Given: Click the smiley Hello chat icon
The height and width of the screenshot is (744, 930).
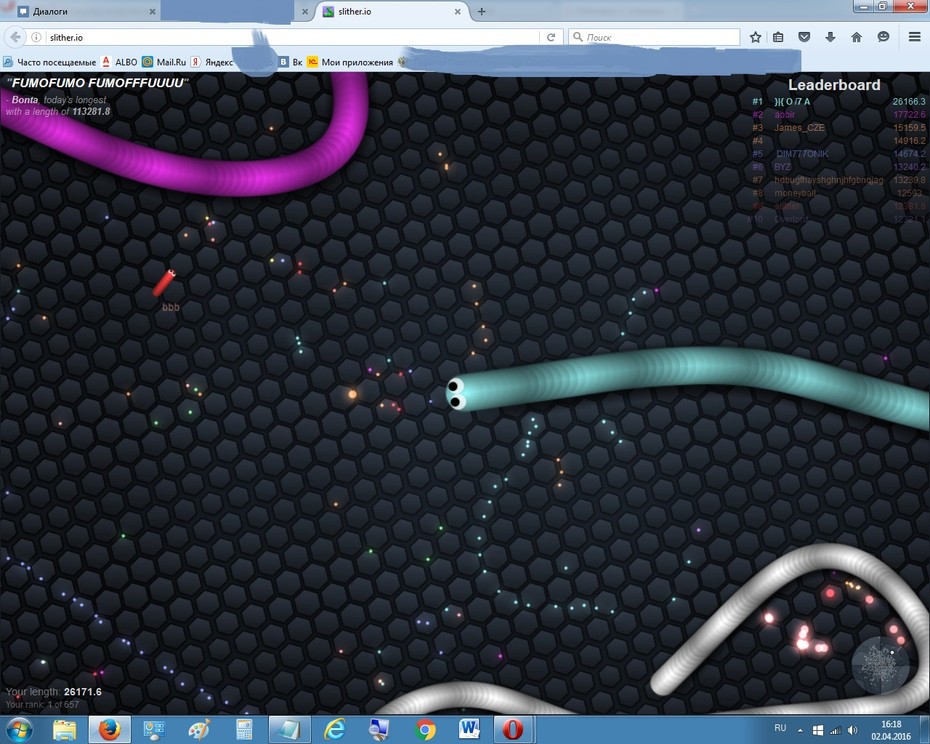Looking at the screenshot, I should point(883,37).
